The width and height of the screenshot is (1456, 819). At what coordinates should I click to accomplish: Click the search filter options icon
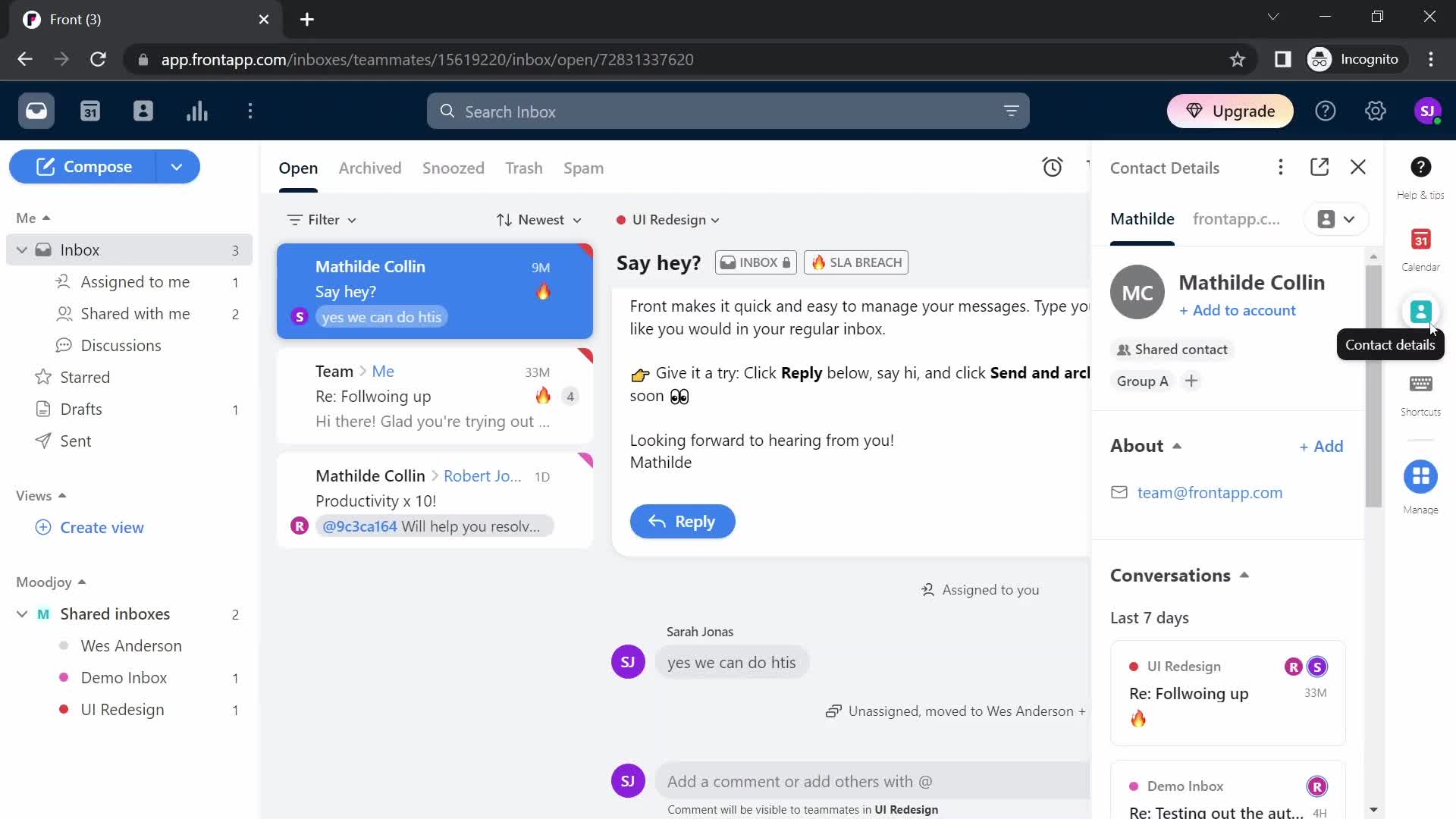click(1011, 111)
